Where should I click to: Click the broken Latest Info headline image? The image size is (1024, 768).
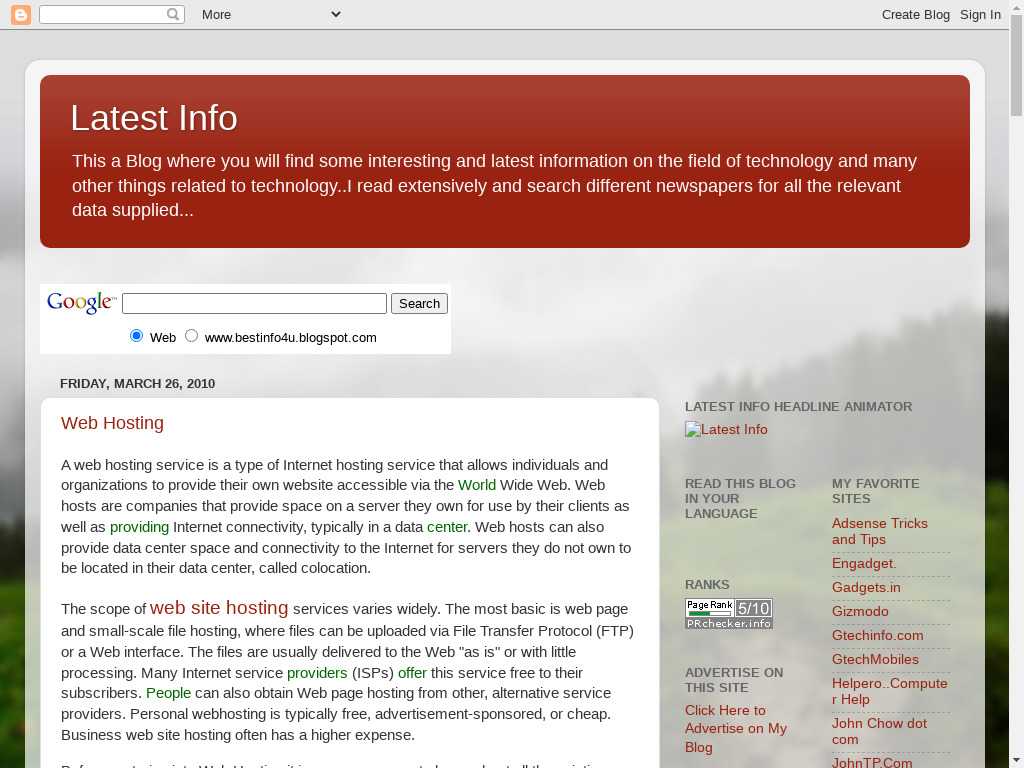click(x=726, y=429)
